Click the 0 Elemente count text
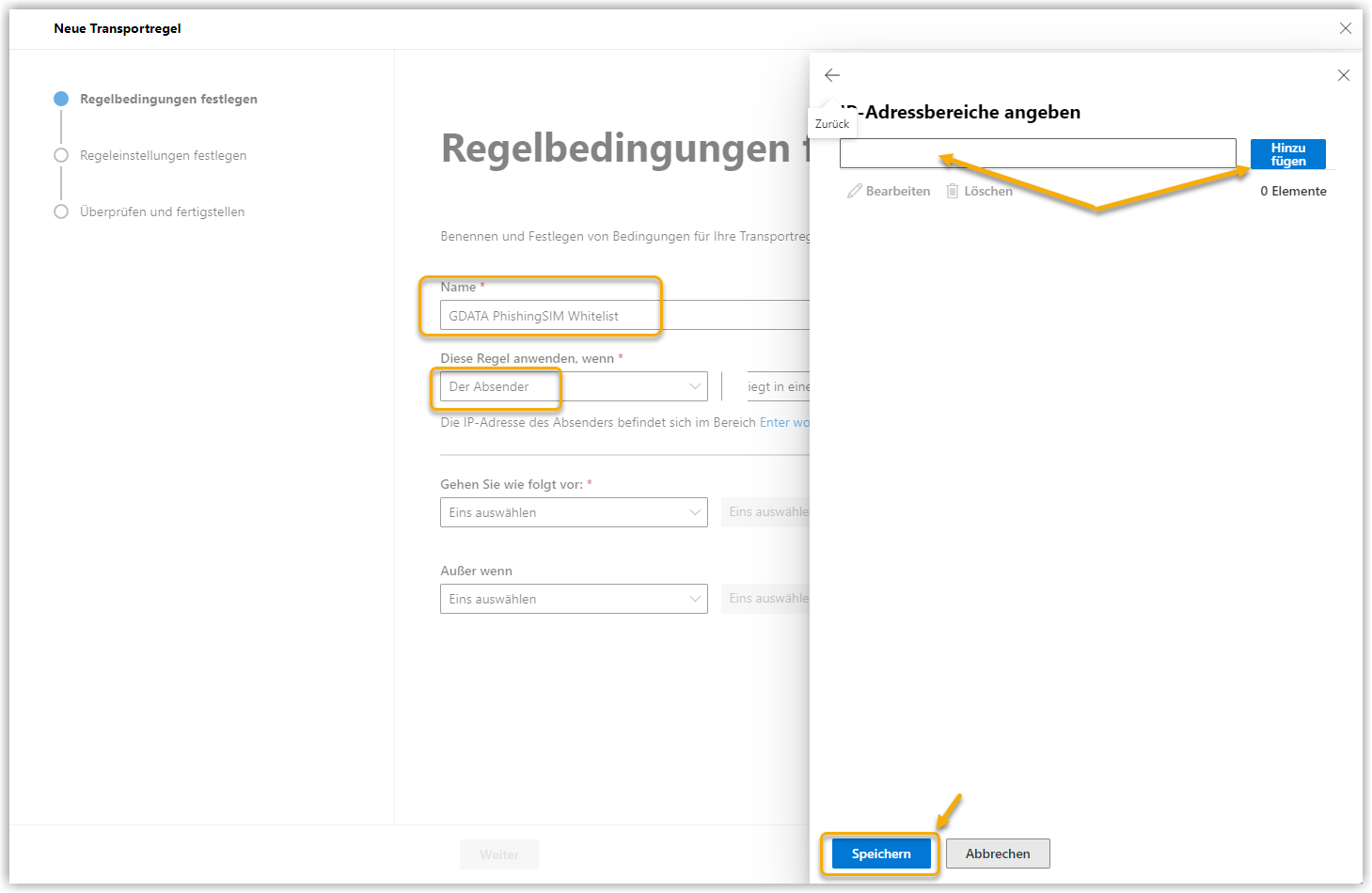The width and height of the screenshot is (1372, 893). [1293, 191]
